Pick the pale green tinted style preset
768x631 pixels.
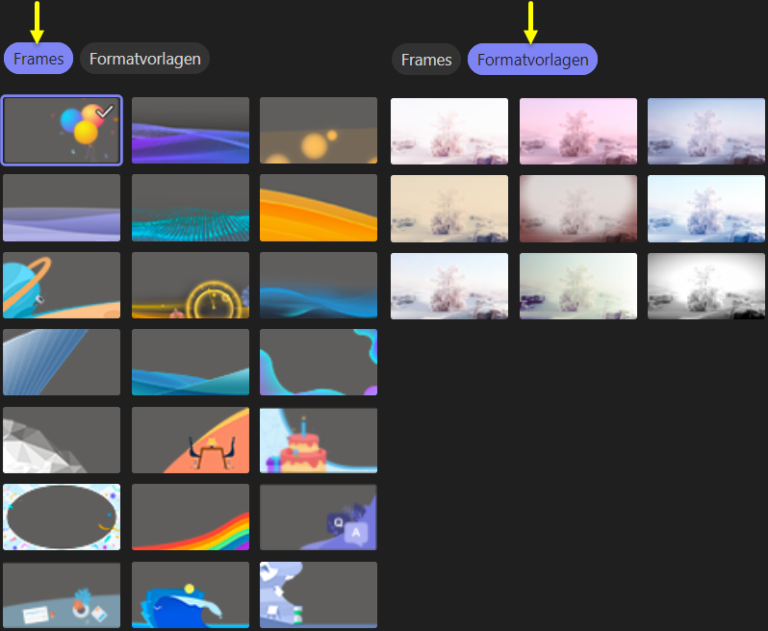[578, 285]
